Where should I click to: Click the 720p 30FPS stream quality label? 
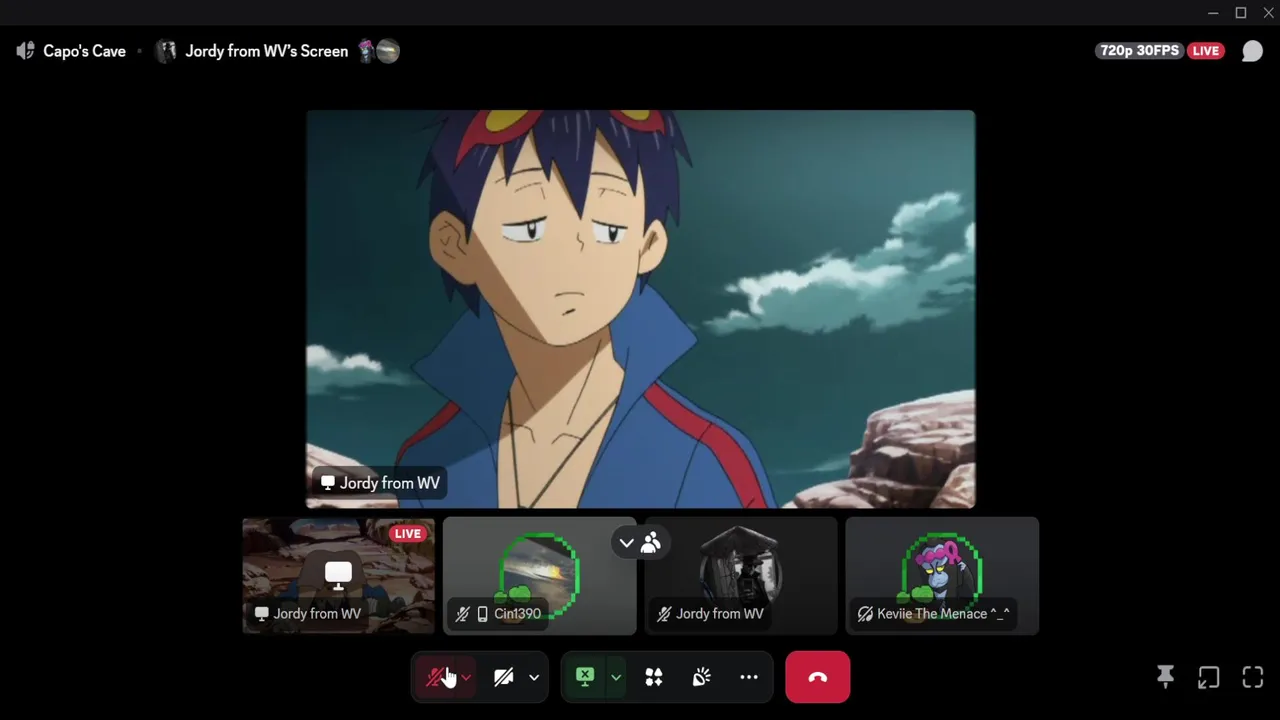1140,51
